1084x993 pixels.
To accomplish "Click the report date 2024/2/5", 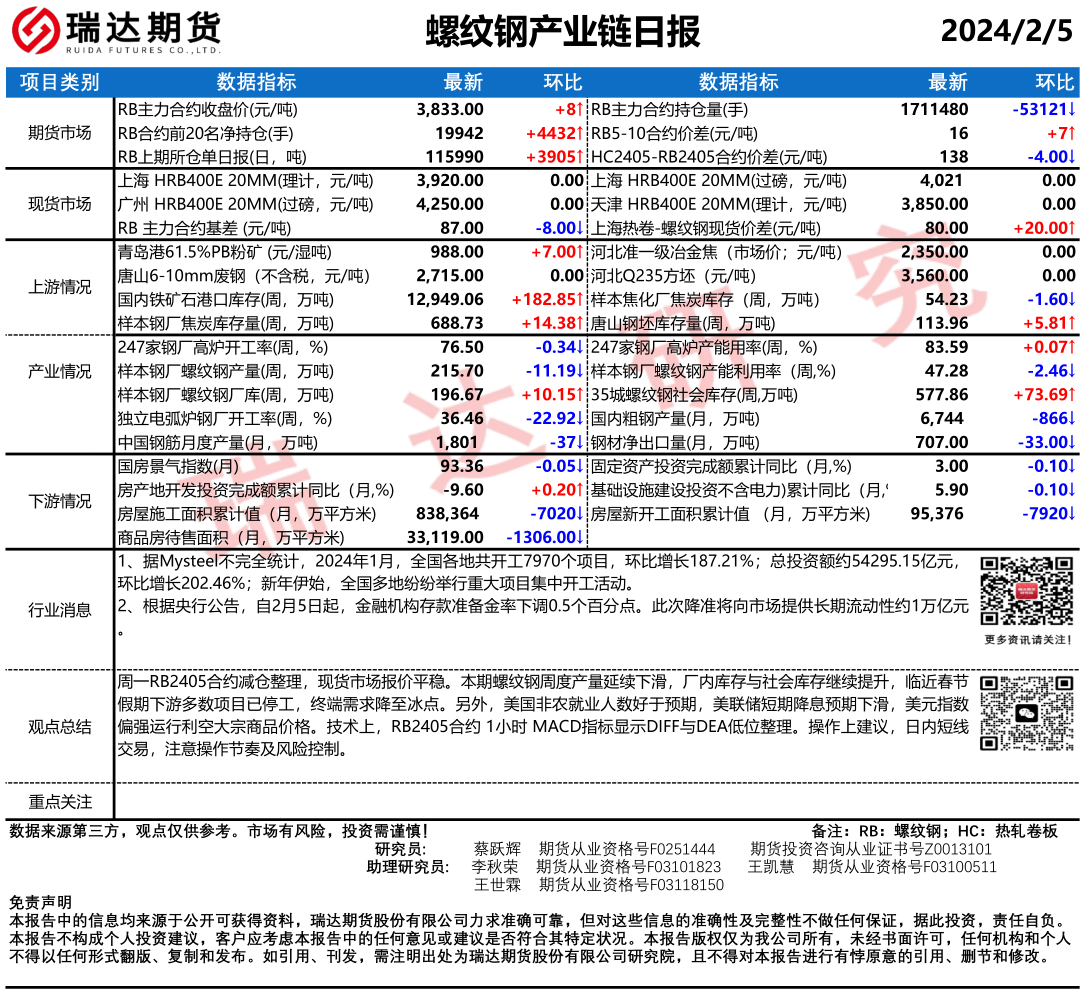I will (1006, 31).
